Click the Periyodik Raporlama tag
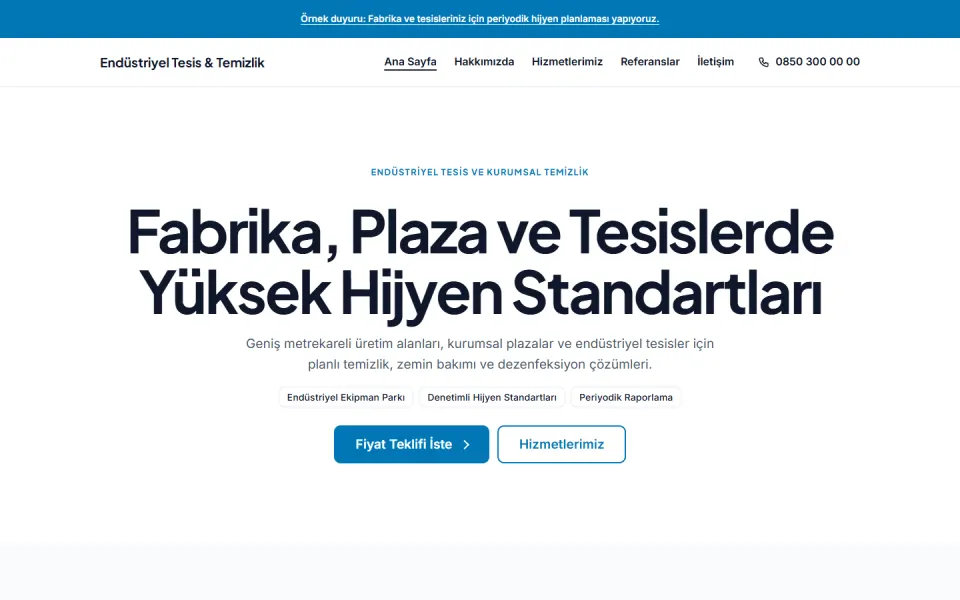 [626, 397]
